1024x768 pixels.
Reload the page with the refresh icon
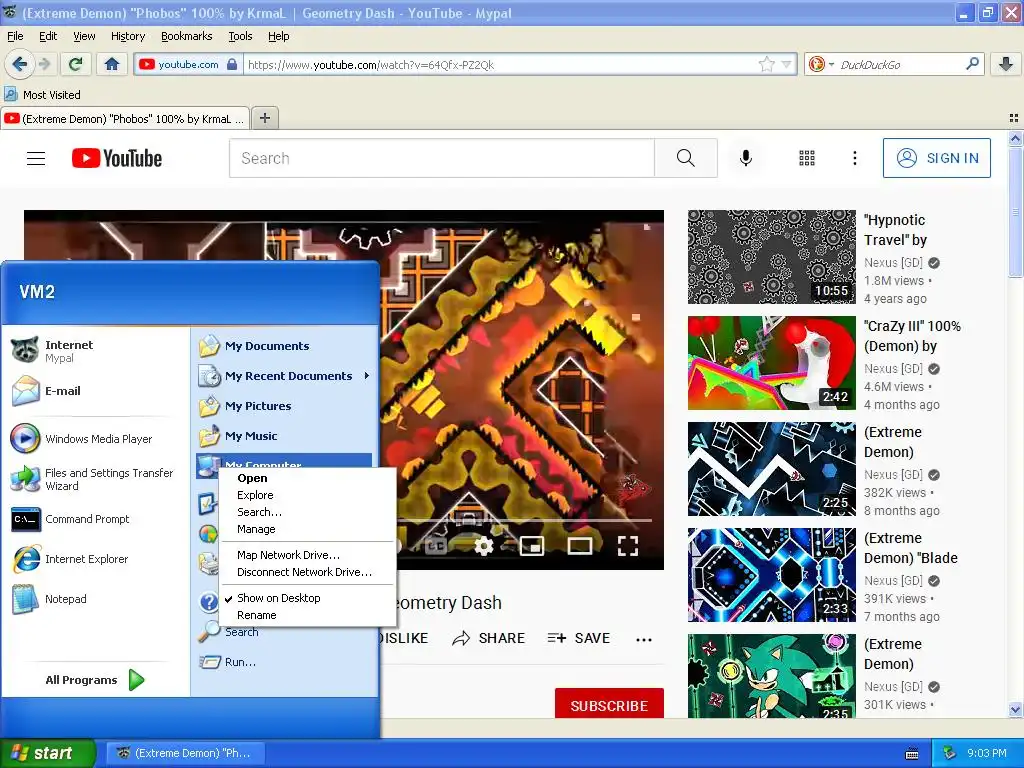(x=76, y=64)
